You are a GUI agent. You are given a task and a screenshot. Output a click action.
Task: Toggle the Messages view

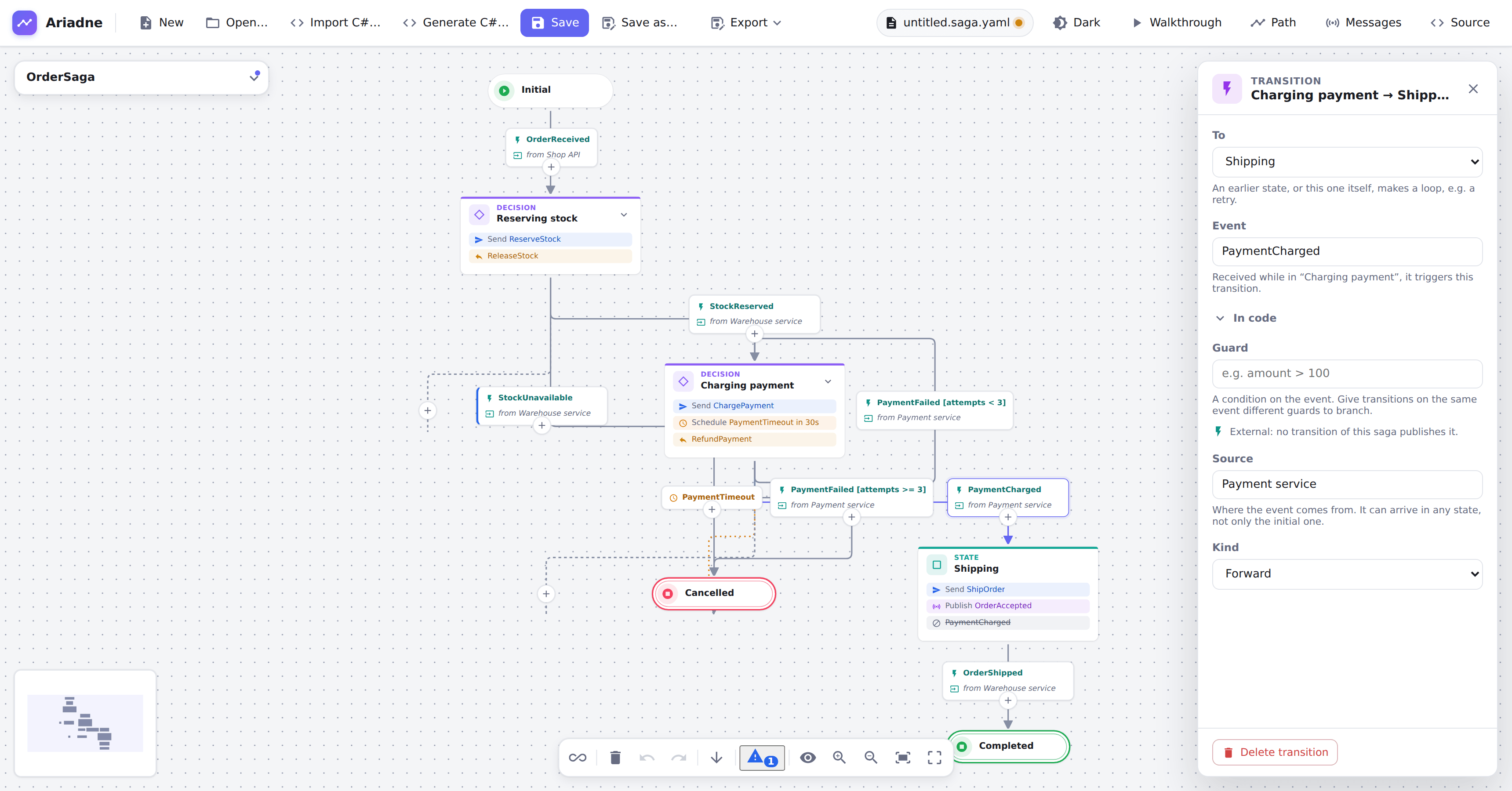click(x=1363, y=22)
